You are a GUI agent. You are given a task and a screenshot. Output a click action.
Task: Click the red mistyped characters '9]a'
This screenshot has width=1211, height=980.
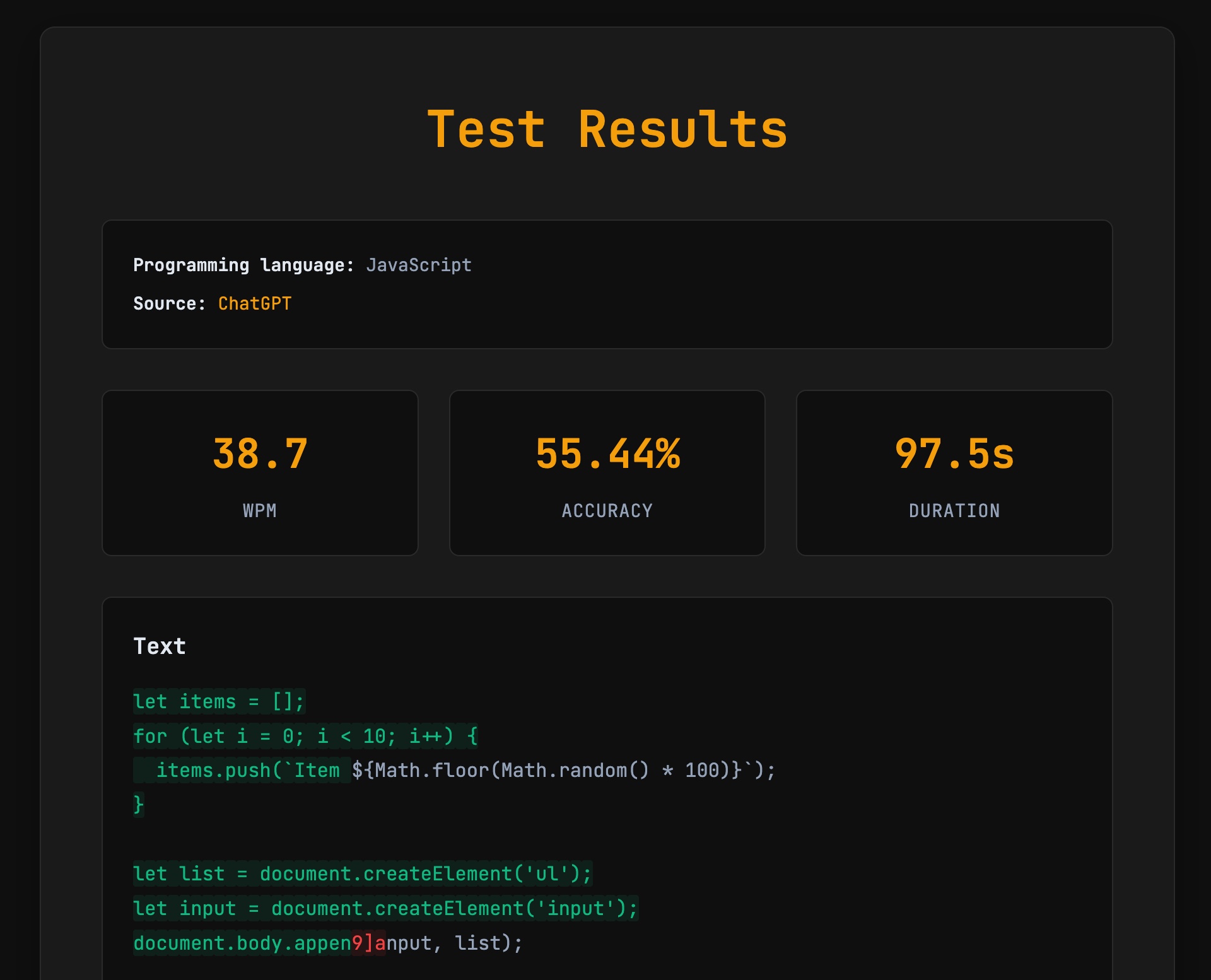[x=368, y=943]
